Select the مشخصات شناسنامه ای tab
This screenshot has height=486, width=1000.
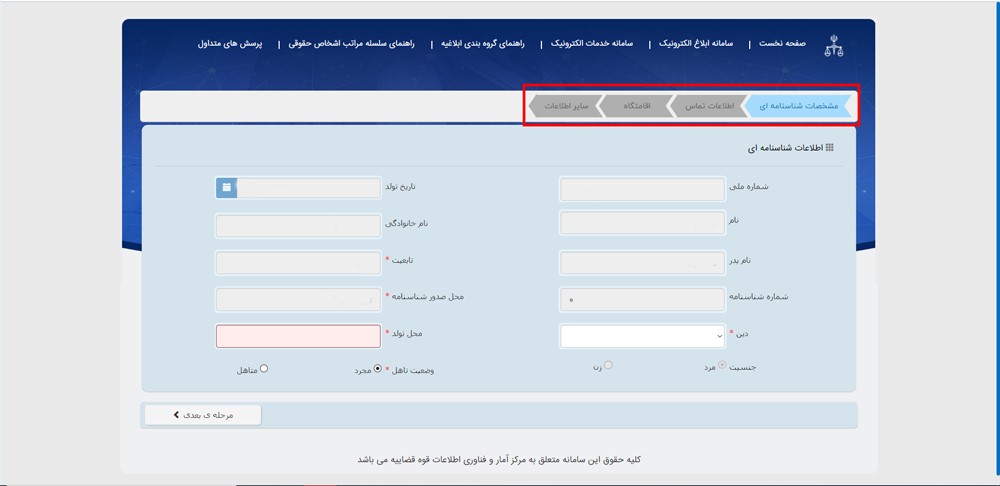click(x=798, y=106)
